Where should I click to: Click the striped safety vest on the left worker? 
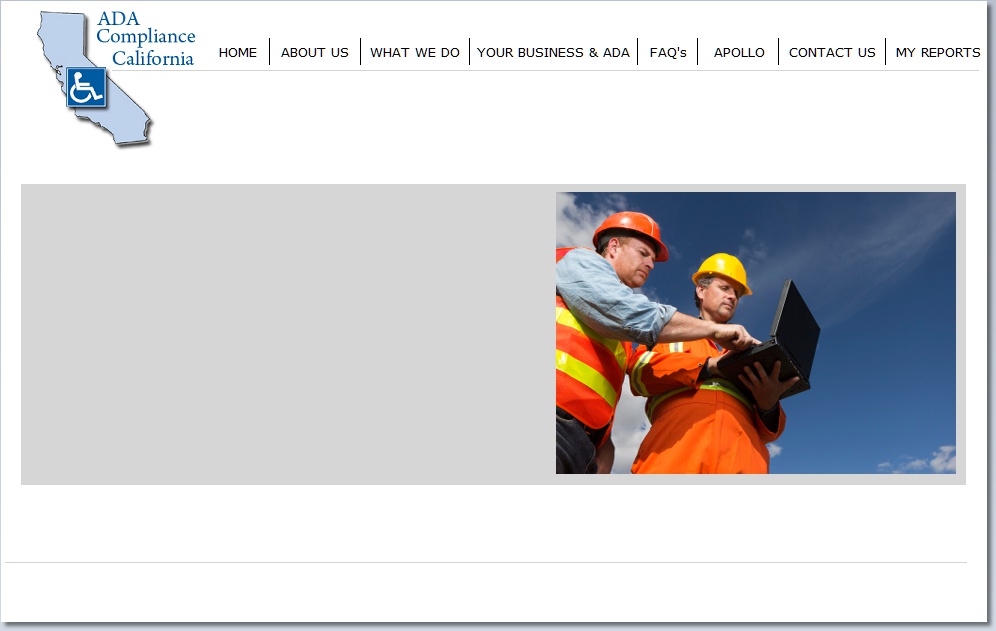coord(585,365)
